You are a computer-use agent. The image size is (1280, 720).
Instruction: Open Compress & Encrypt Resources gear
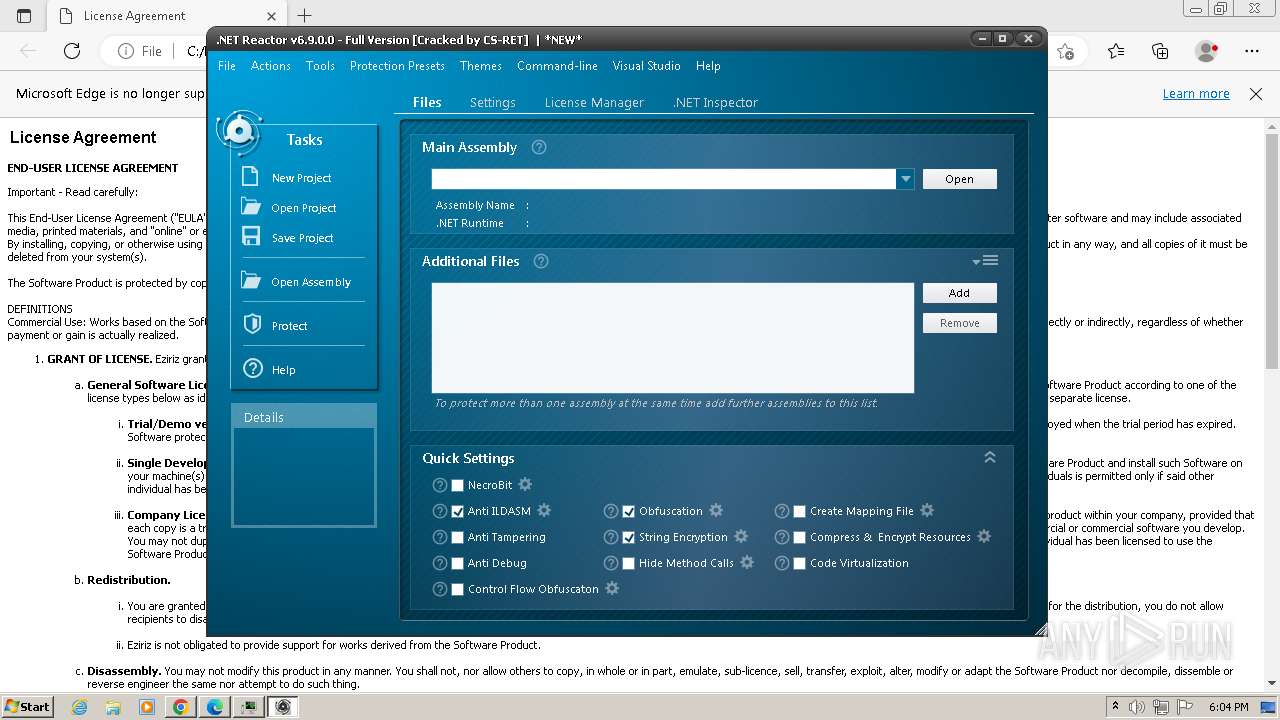point(984,536)
